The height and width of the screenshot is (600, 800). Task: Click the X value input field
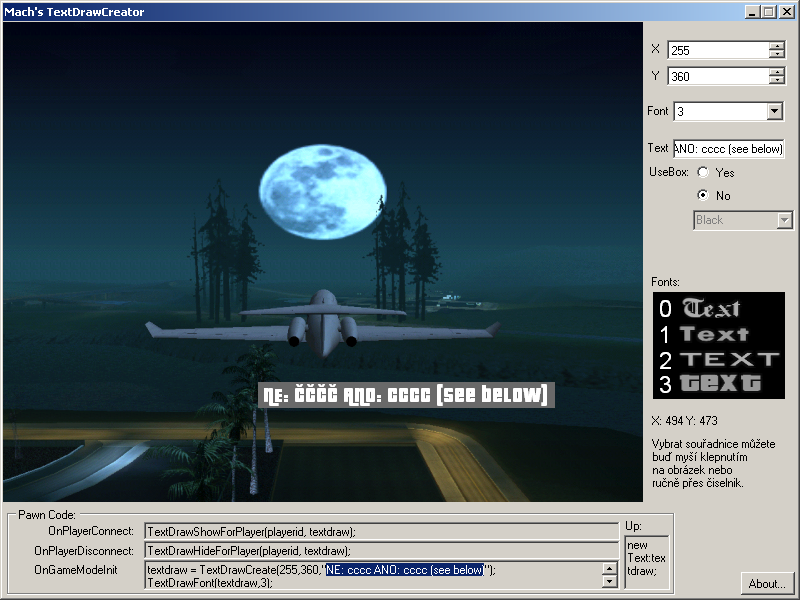click(x=720, y=50)
